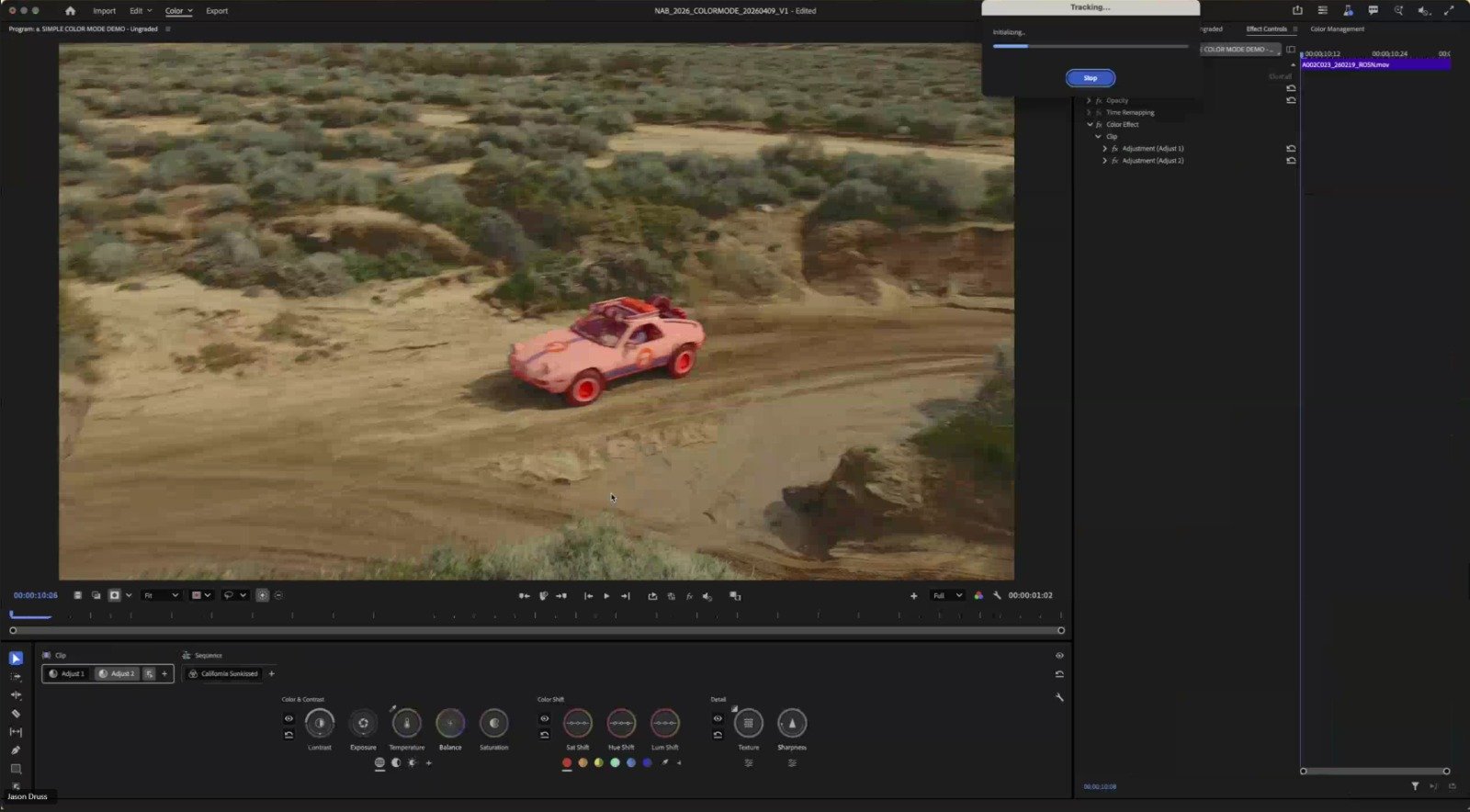This screenshot has height=812, width=1470.
Task: Open the button editor plus icon
Action: coord(913,596)
